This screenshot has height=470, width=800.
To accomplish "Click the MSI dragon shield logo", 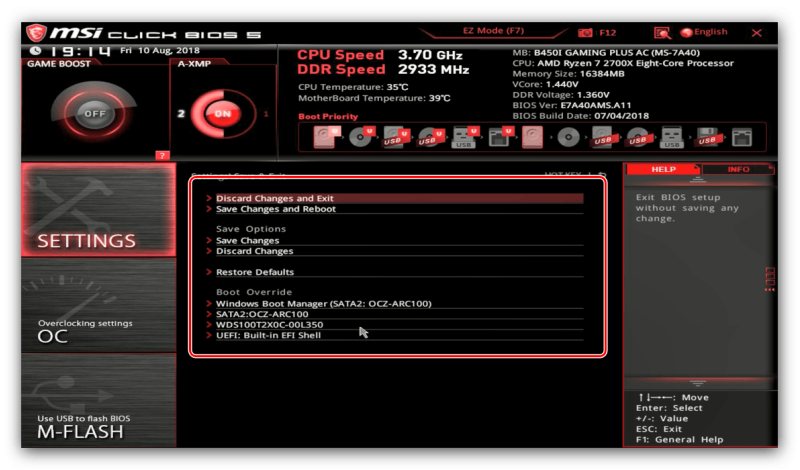I will tap(37, 33).
